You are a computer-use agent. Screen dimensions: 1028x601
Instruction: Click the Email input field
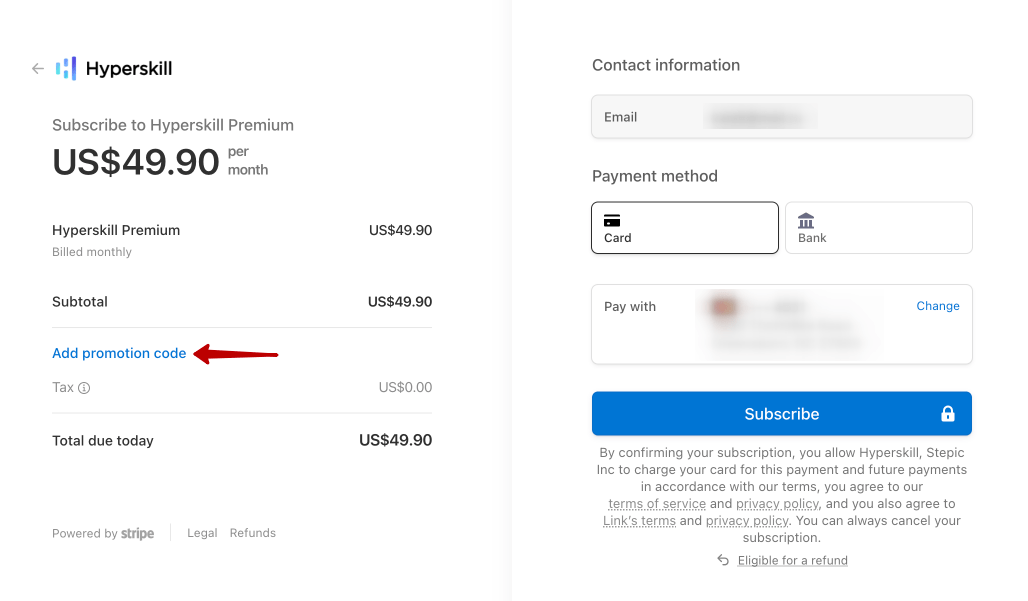(781, 116)
